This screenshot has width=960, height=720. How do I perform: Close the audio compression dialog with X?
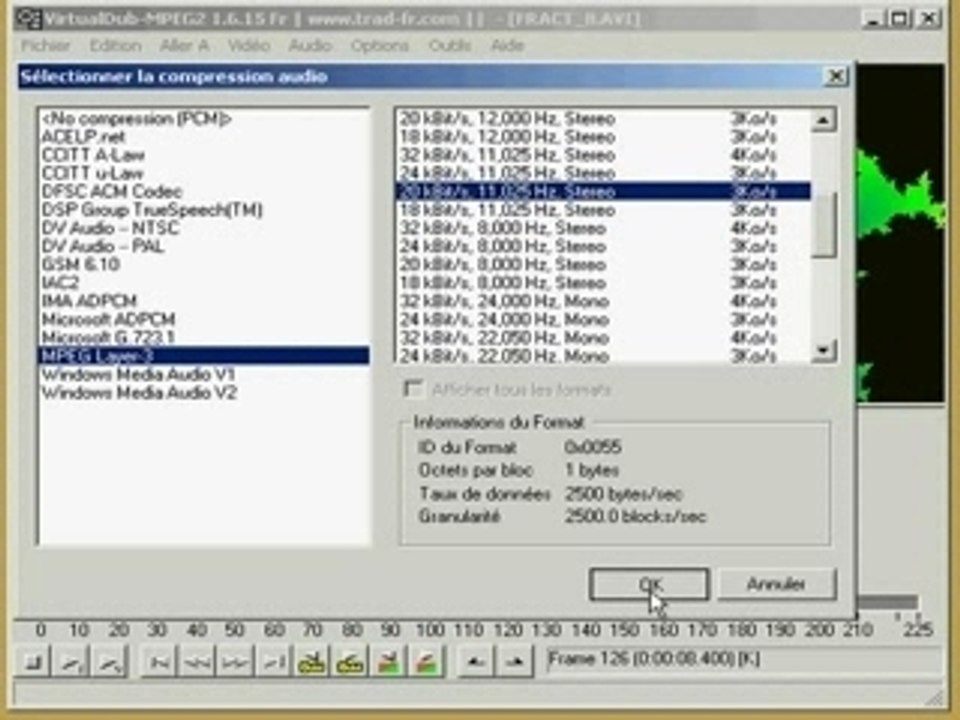point(835,77)
